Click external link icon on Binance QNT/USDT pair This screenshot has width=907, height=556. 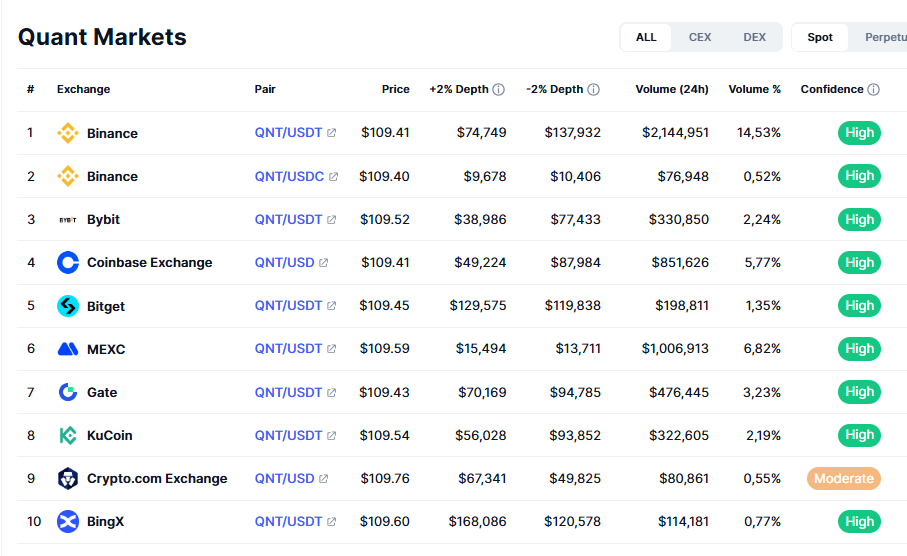(331, 133)
